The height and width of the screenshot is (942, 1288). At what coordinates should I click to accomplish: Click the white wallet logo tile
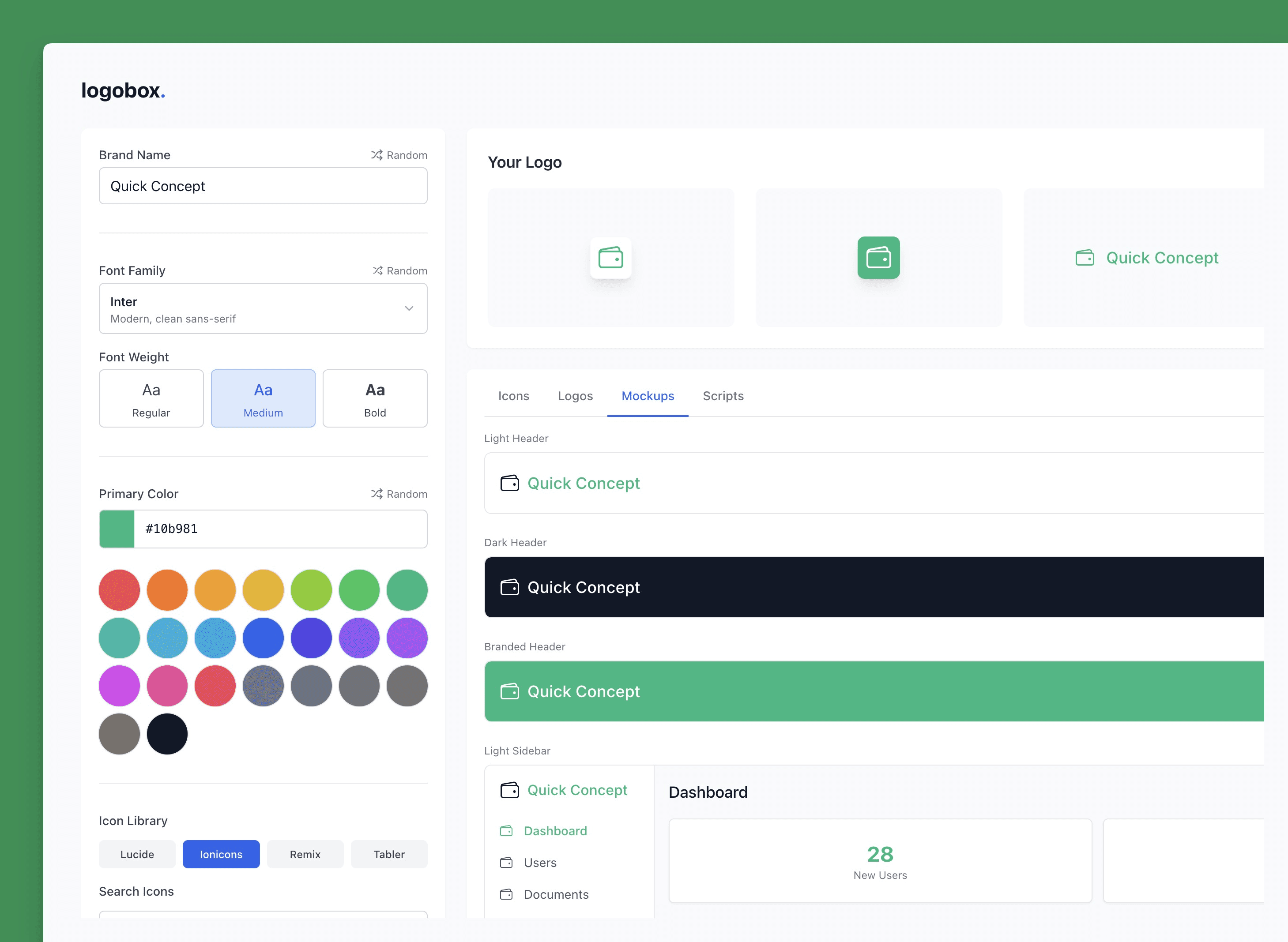[x=610, y=258]
